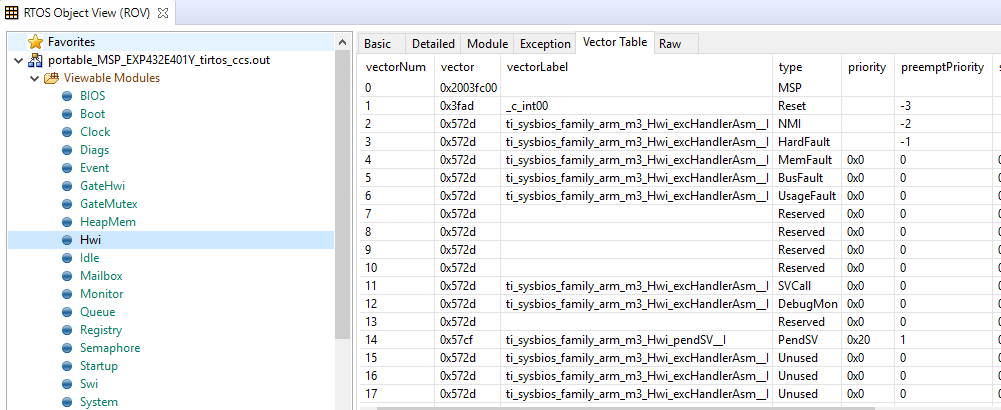Click the portable_MSP_EXP432E401Y .out file icon
Image resolution: width=1001 pixels, height=410 pixels.
36,60
